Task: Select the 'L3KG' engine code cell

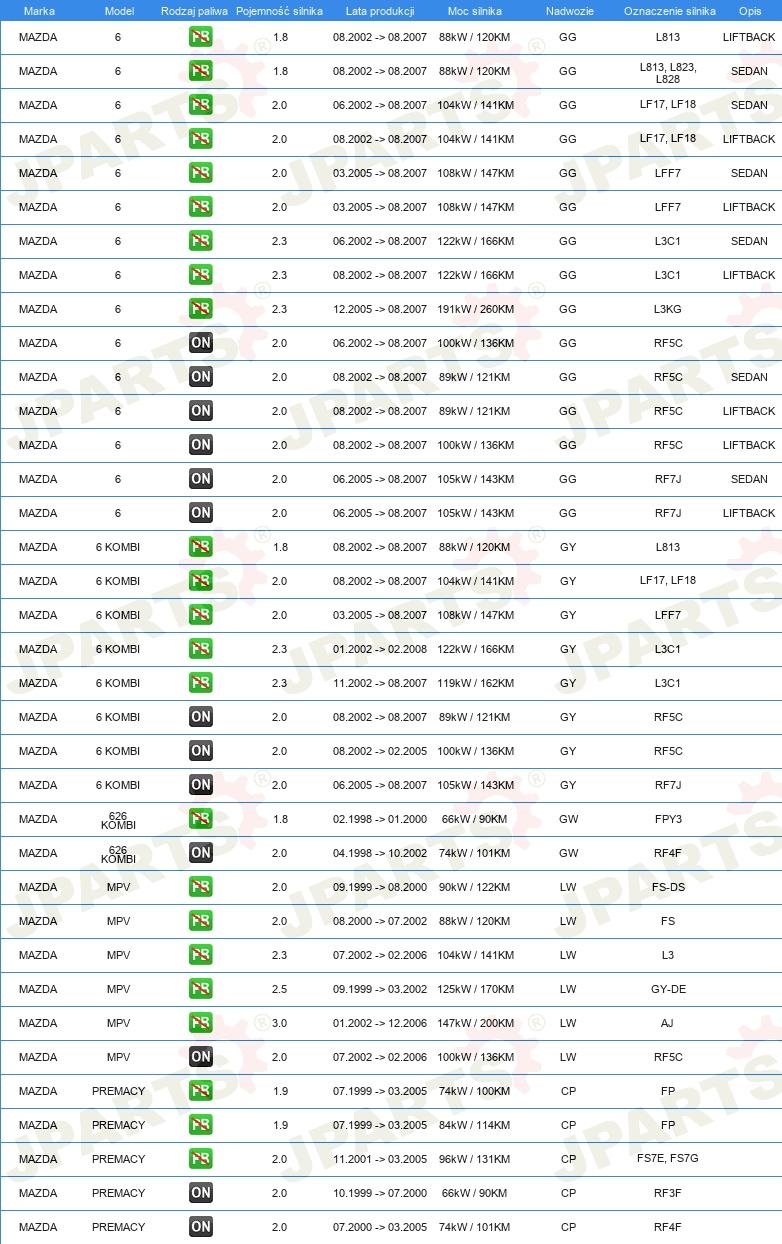Action: click(668, 309)
